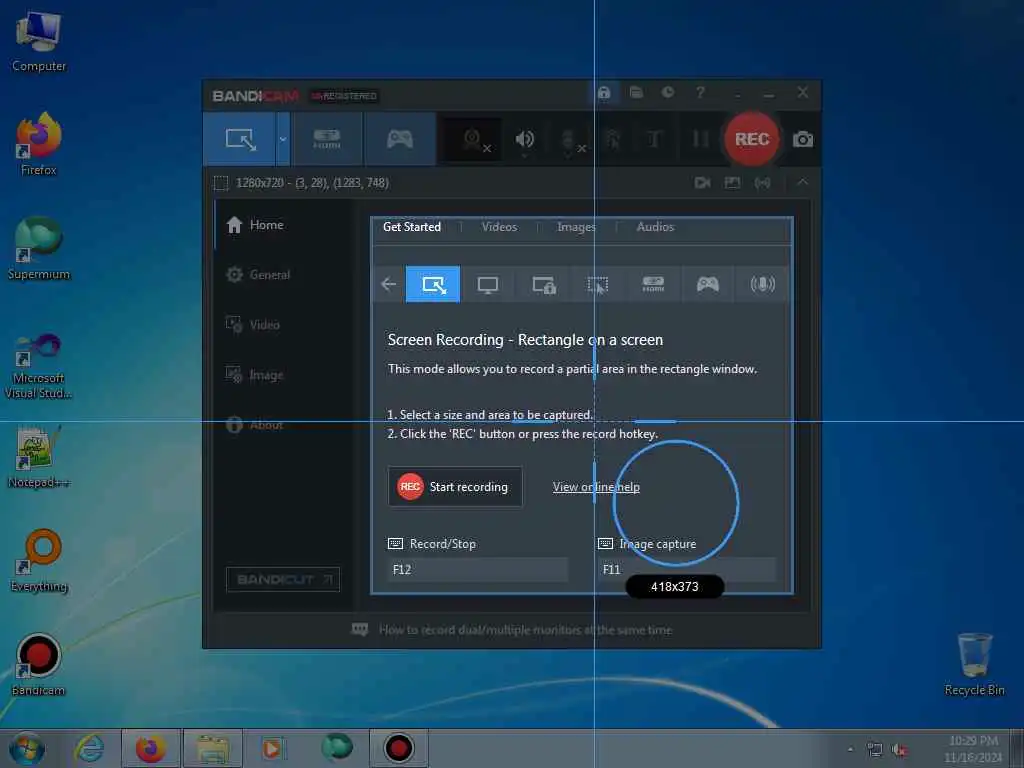Select the around mouse recording mode icon
Viewport: 1024px width, 768px height.
pos(598,284)
